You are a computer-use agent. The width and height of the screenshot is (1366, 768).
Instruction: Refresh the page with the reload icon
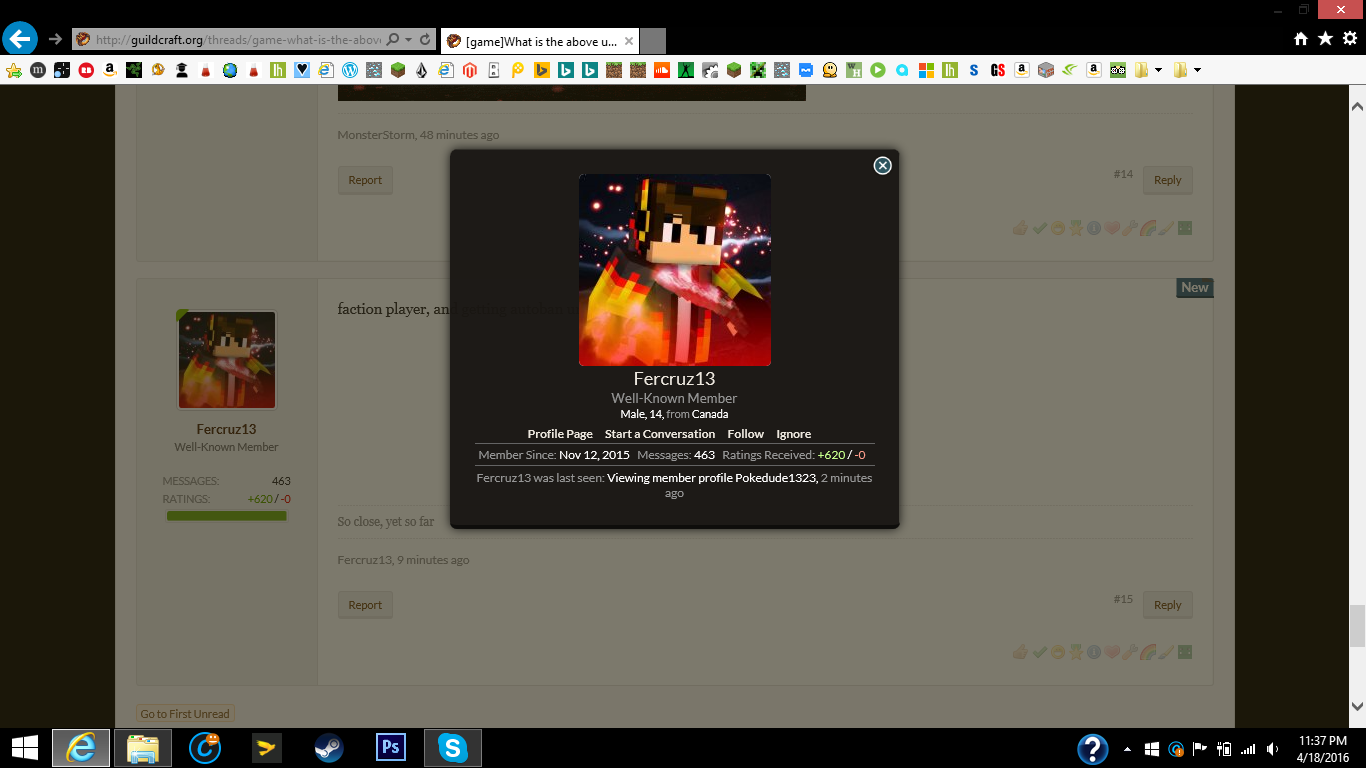coord(426,40)
